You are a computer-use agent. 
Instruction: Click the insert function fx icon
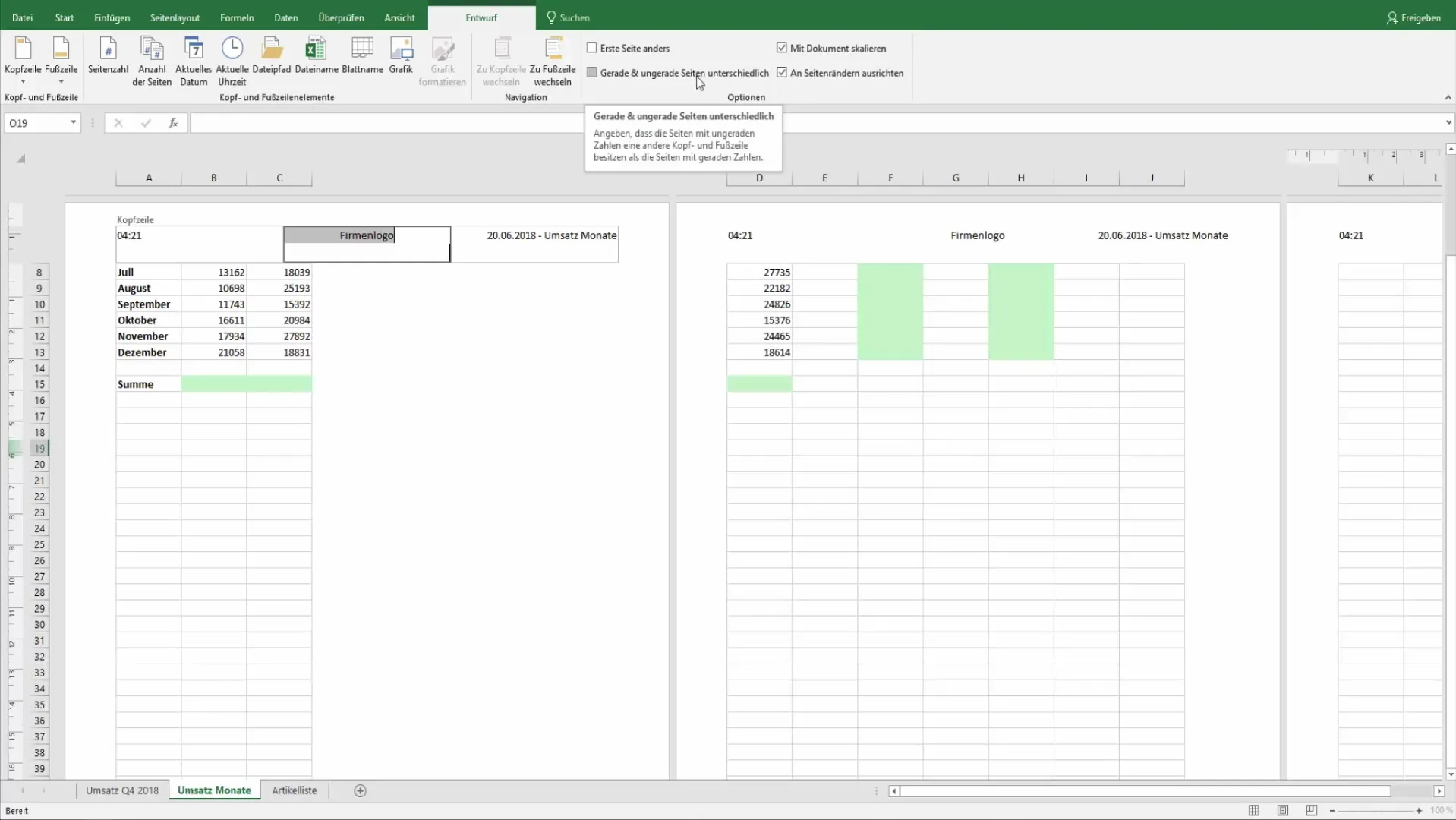point(173,123)
